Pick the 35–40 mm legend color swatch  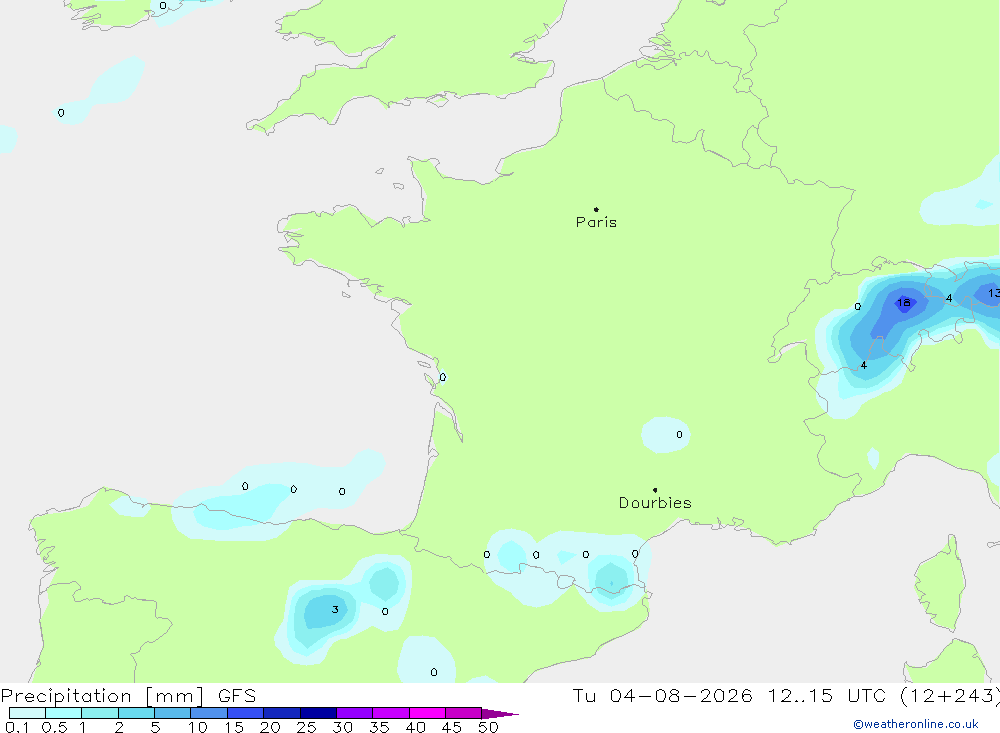pos(390,713)
